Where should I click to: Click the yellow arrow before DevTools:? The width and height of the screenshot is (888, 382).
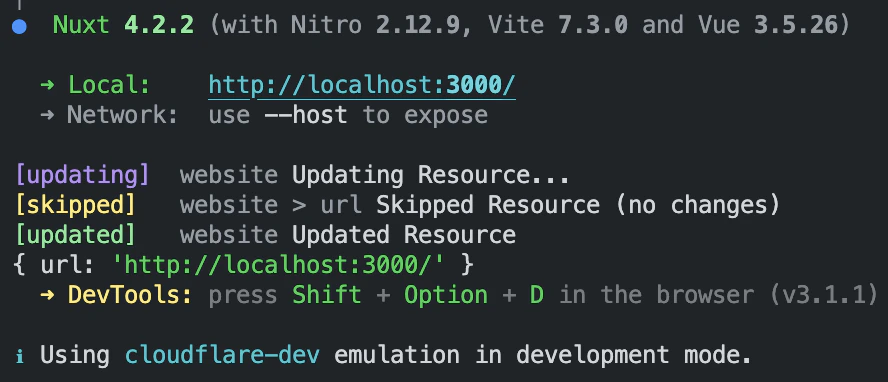[48, 295]
